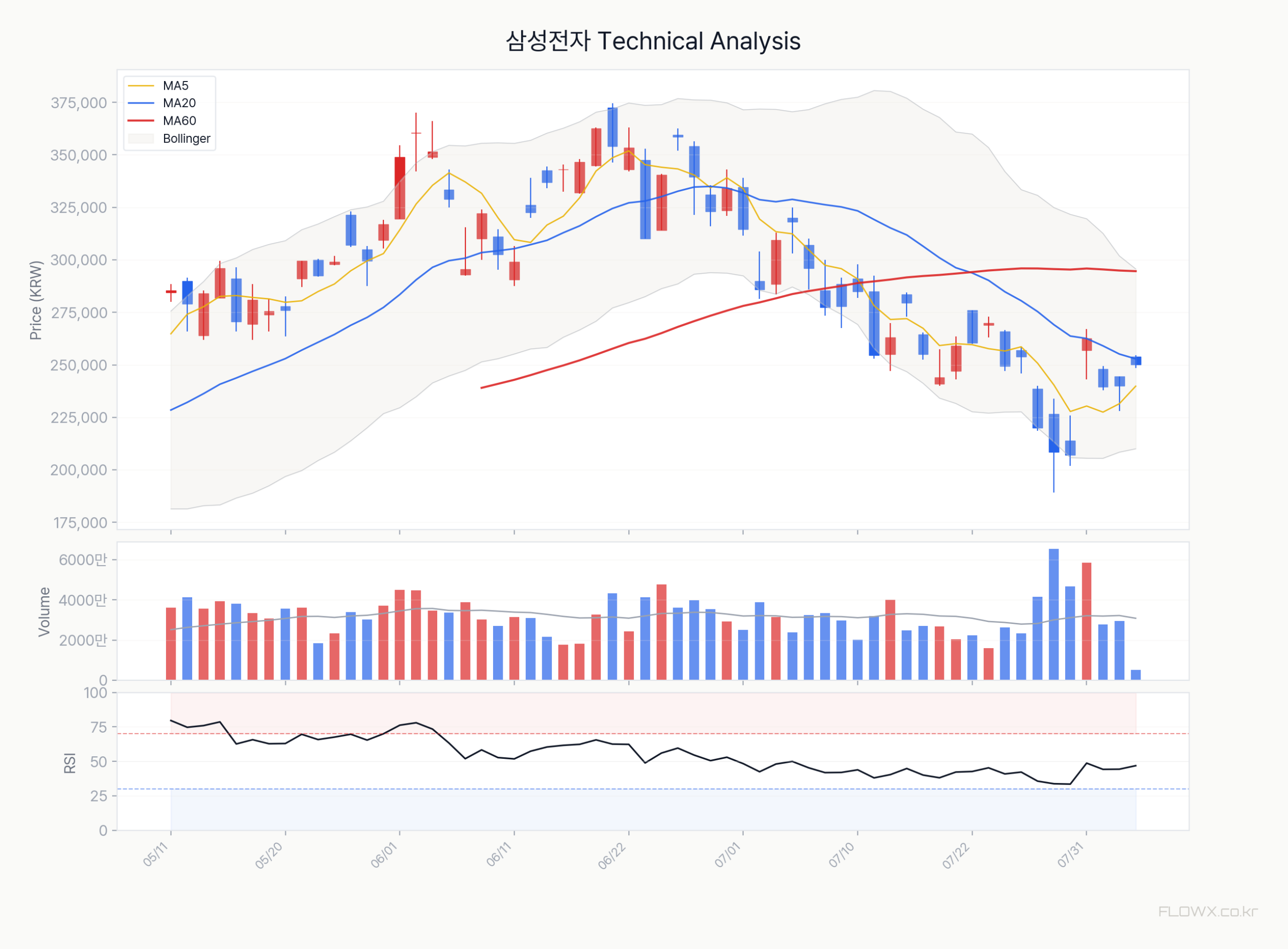Click the 6000만 volume axis label
The image size is (1288, 949).
click(x=83, y=560)
